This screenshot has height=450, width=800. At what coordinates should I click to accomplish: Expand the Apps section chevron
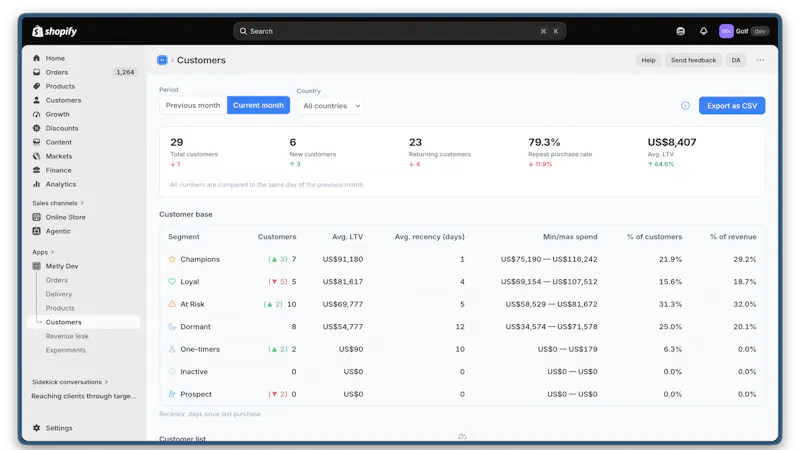point(52,252)
